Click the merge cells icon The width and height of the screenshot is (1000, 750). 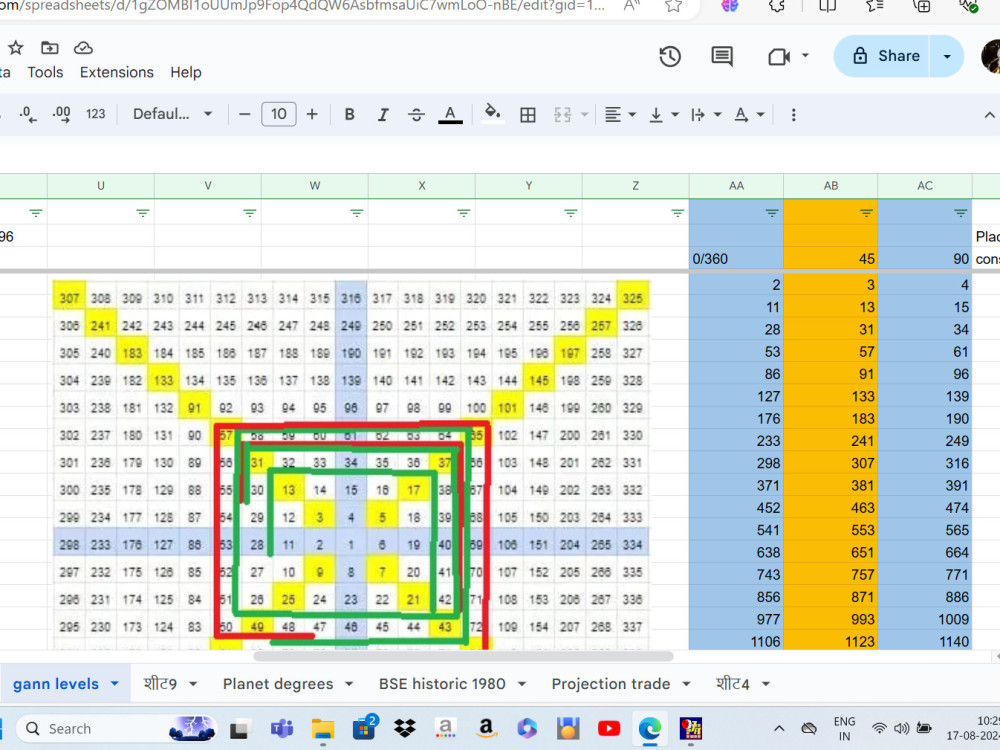[562, 115]
